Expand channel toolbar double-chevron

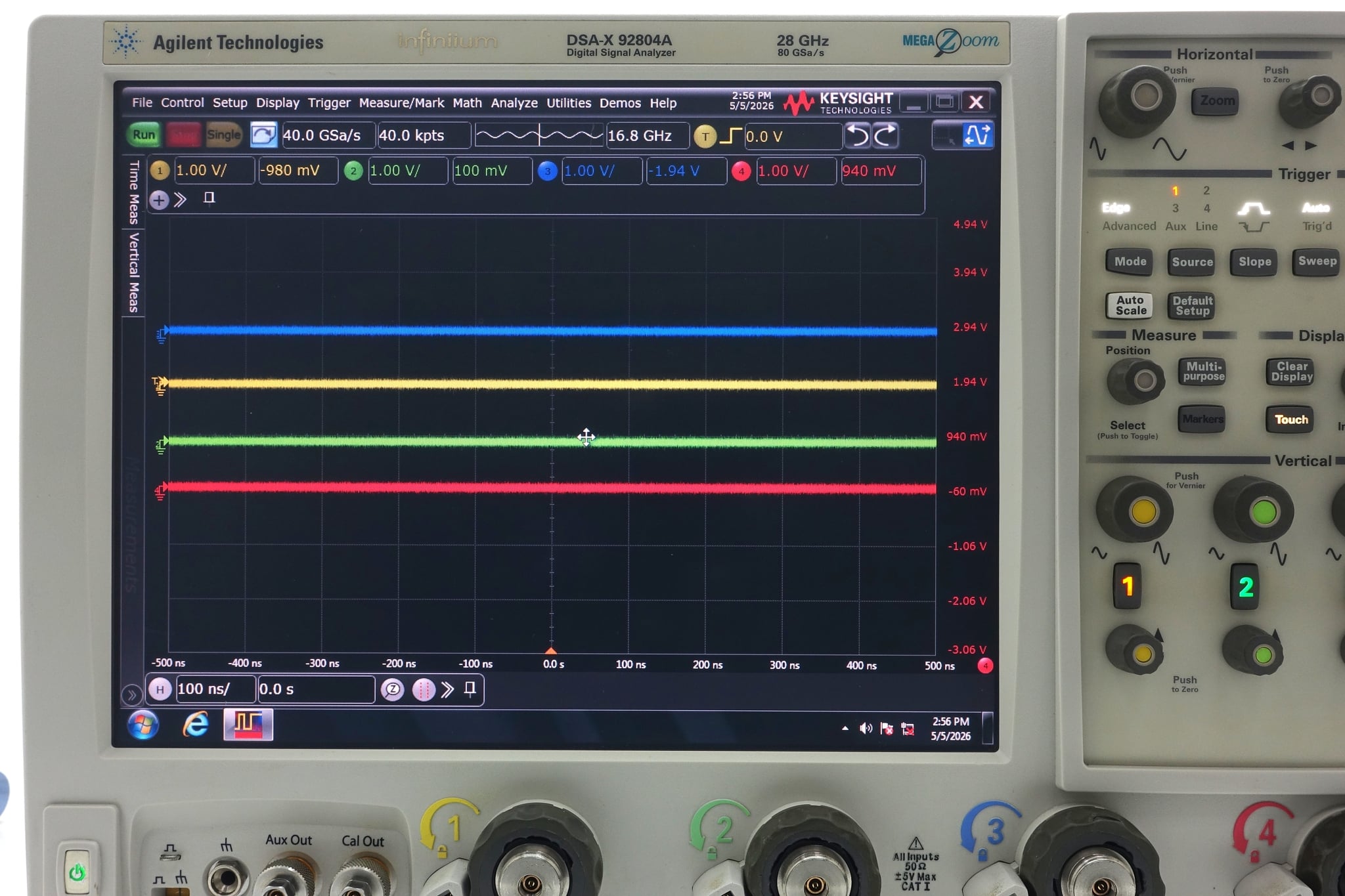pos(181,199)
